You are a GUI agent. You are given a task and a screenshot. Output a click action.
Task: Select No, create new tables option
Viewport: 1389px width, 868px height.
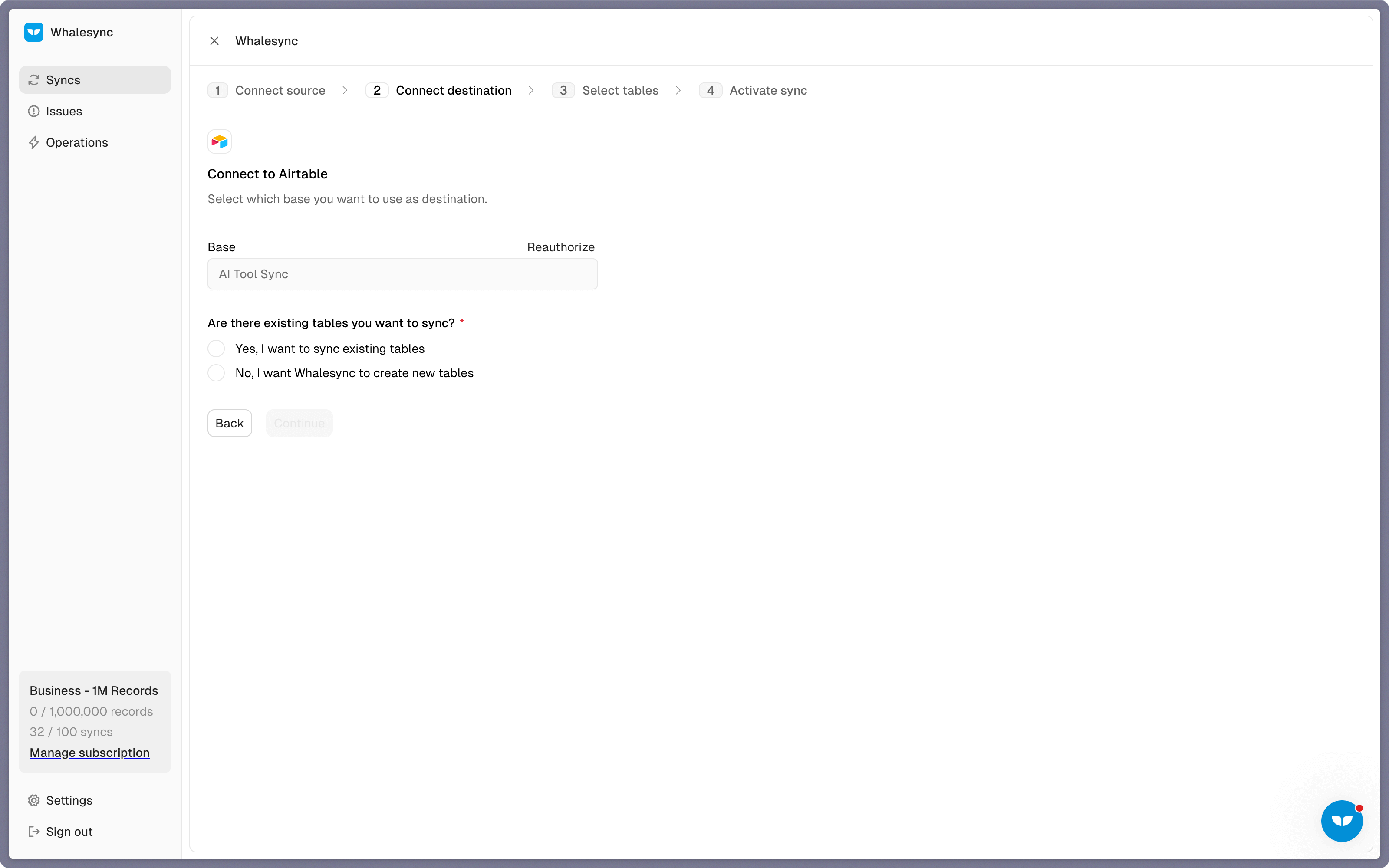pyautogui.click(x=216, y=373)
